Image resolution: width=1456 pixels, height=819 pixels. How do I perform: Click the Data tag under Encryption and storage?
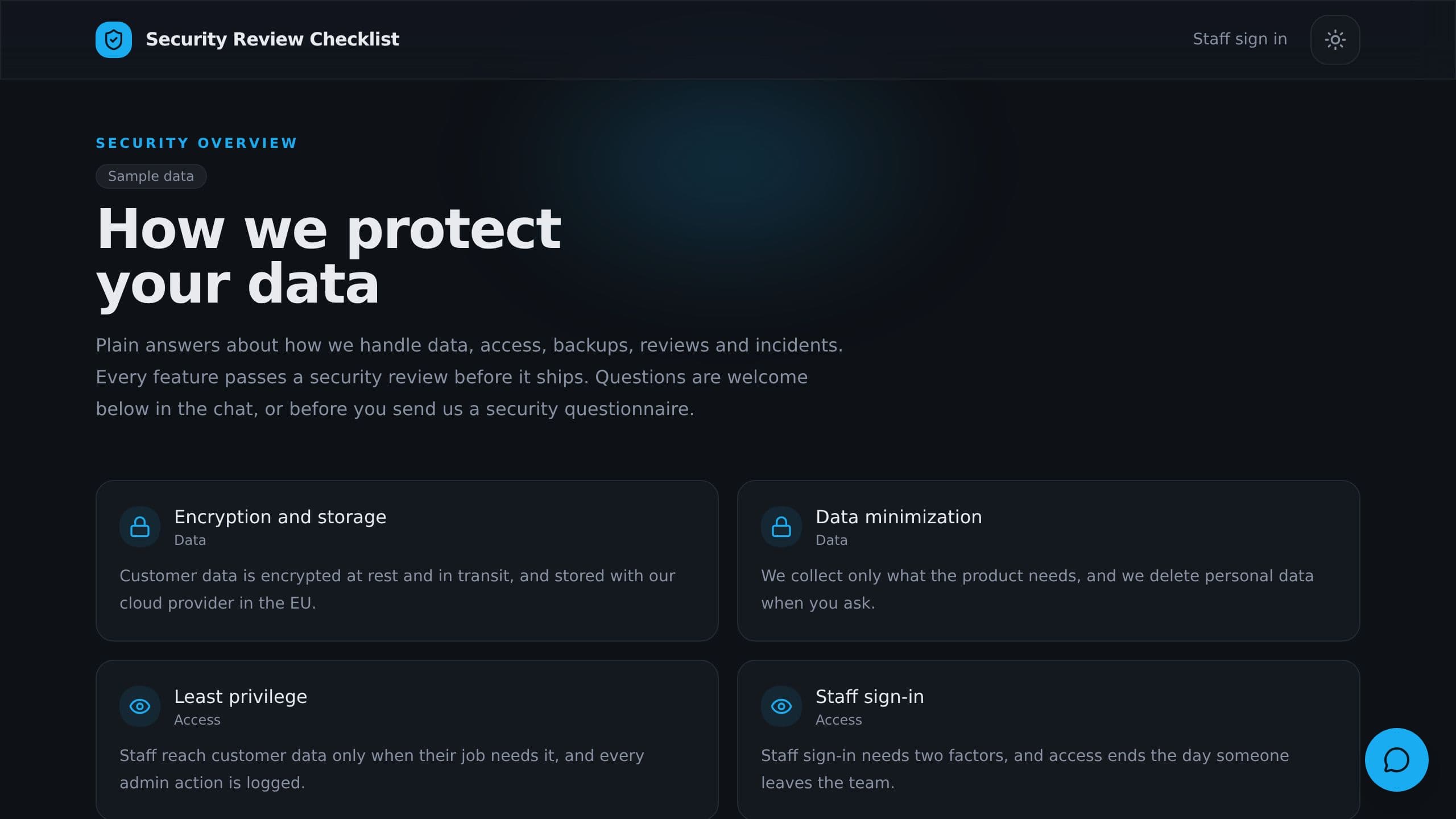tap(190, 540)
